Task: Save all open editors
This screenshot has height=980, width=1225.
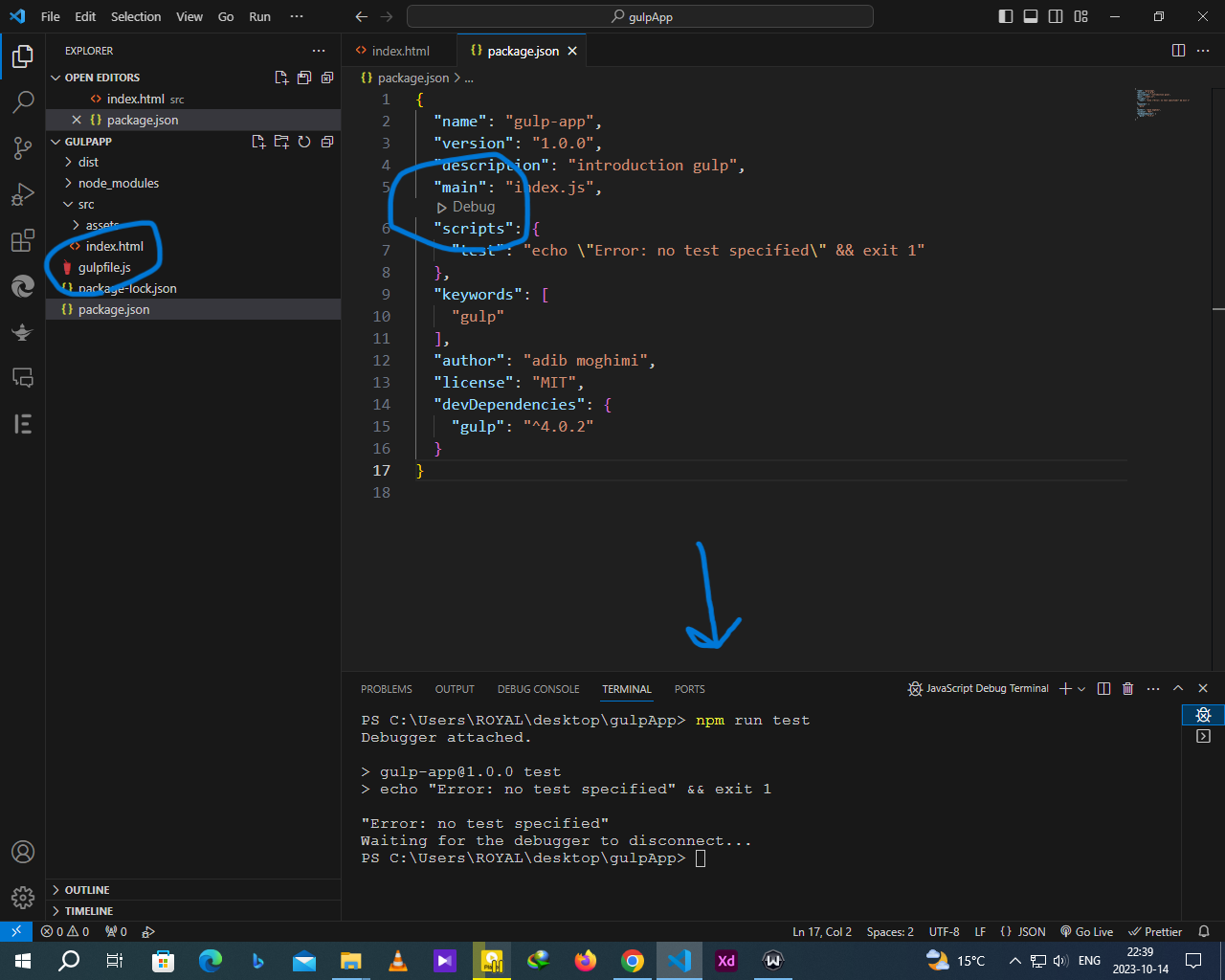Action: click(304, 78)
